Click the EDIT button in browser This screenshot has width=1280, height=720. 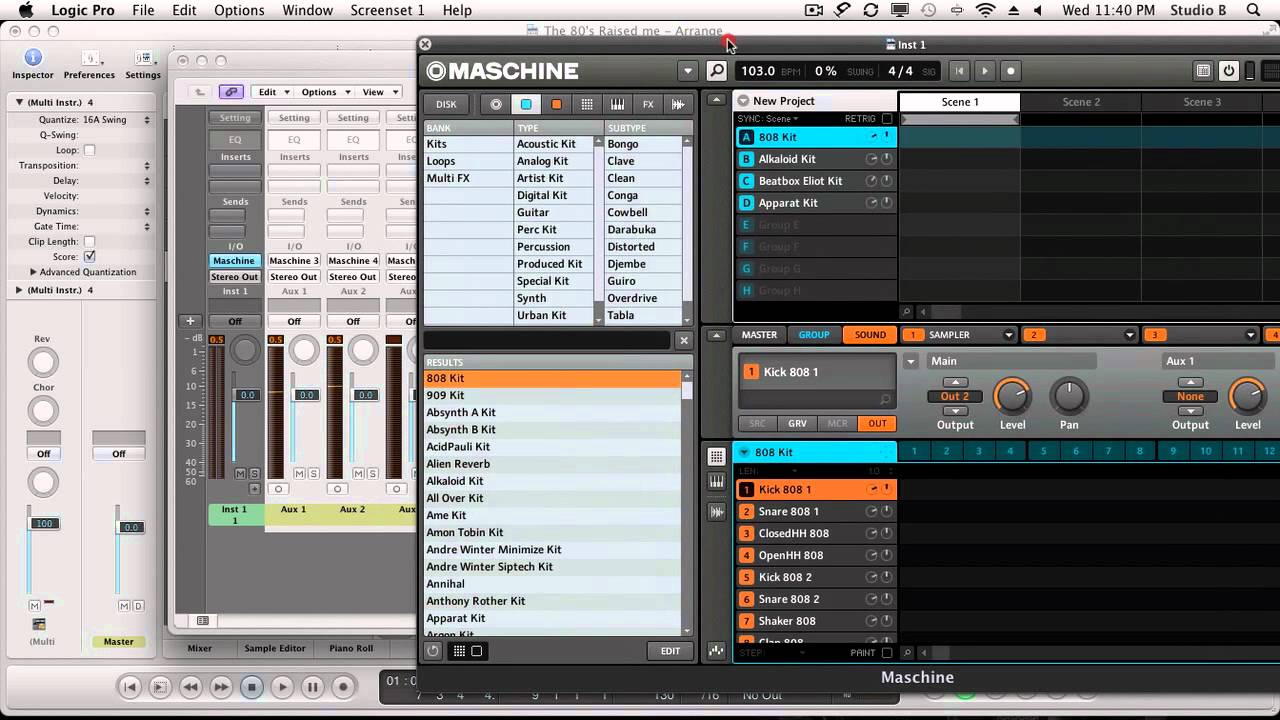point(670,651)
